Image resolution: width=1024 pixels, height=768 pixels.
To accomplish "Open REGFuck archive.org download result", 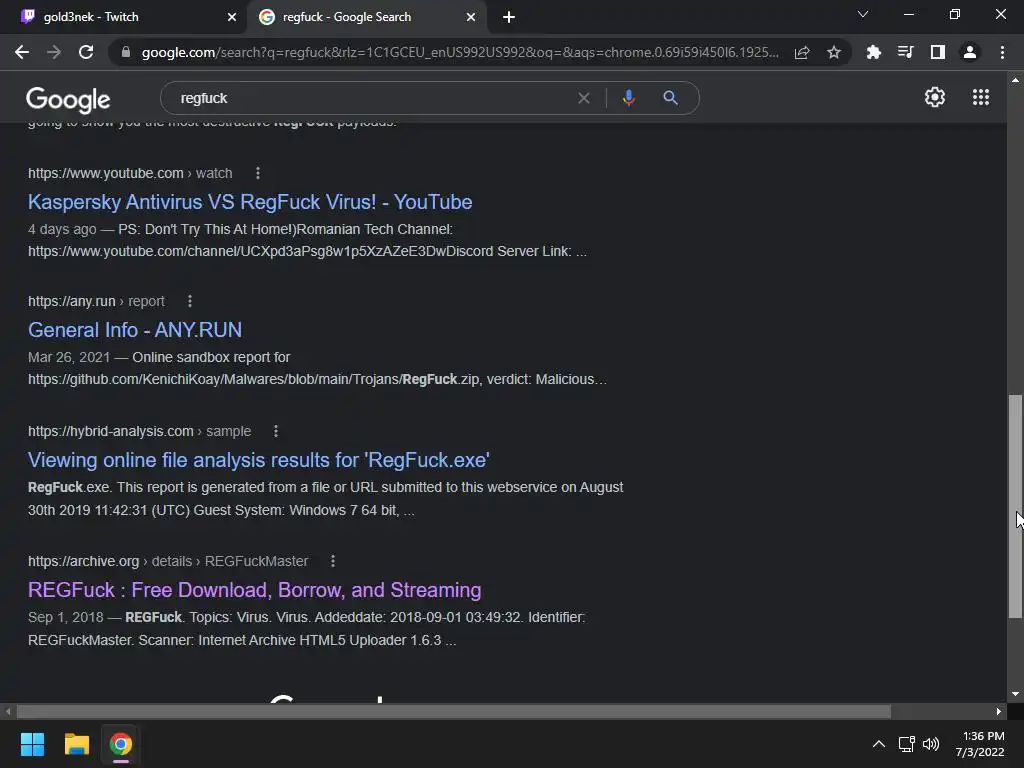I will coord(255,590).
